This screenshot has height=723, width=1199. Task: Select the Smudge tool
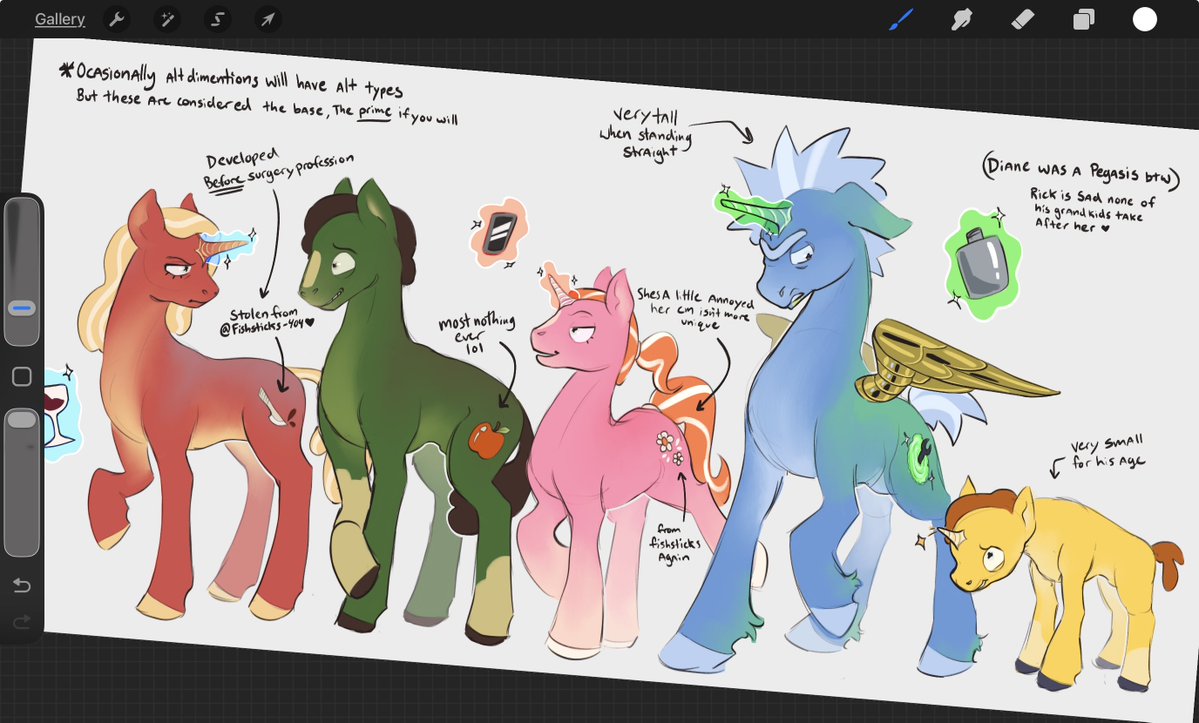coord(962,19)
